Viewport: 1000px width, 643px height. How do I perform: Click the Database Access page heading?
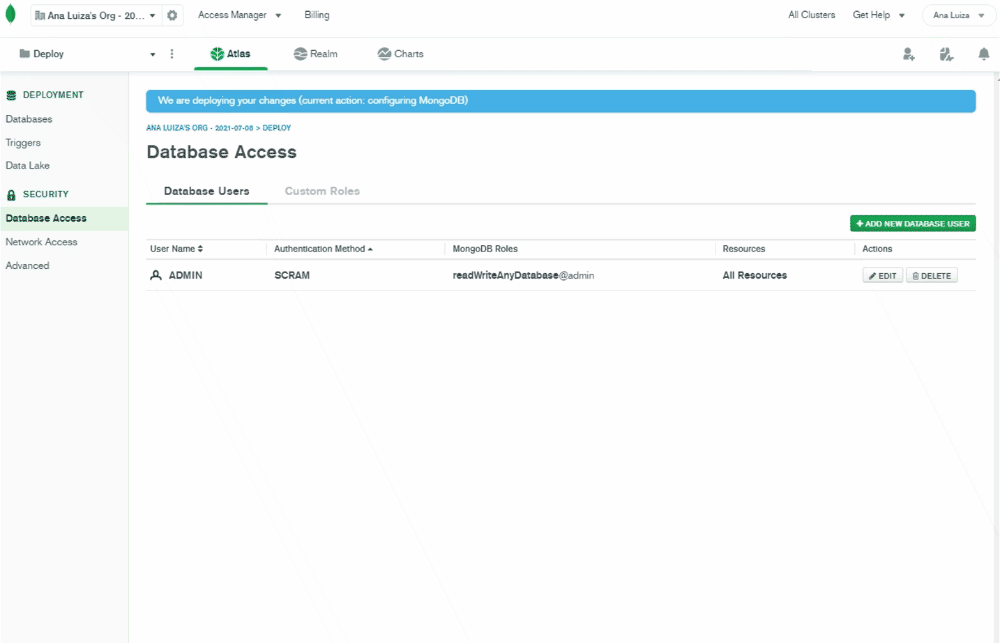(x=221, y=152)
